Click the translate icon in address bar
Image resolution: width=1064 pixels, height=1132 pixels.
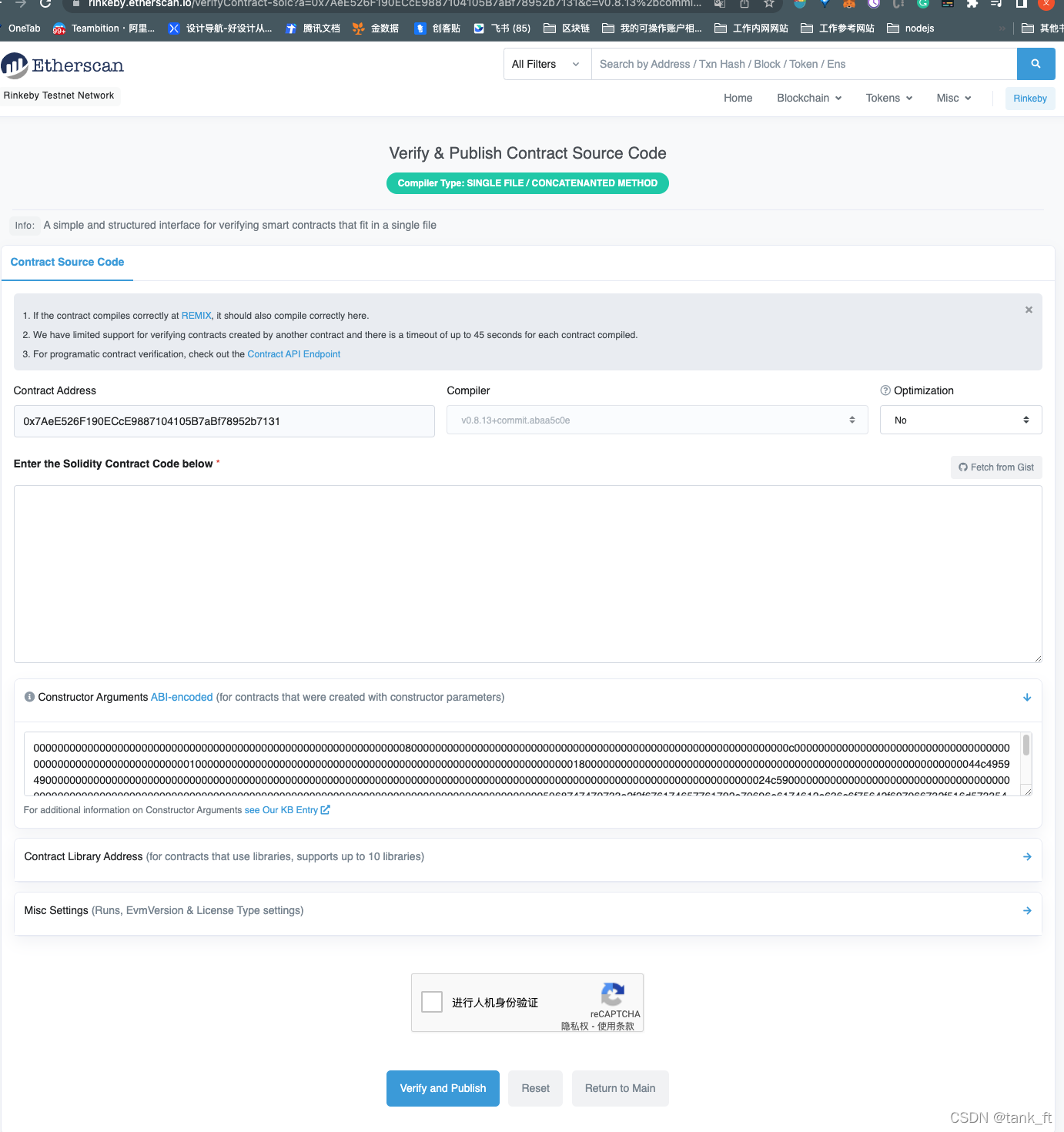click(x=719, y=4)
